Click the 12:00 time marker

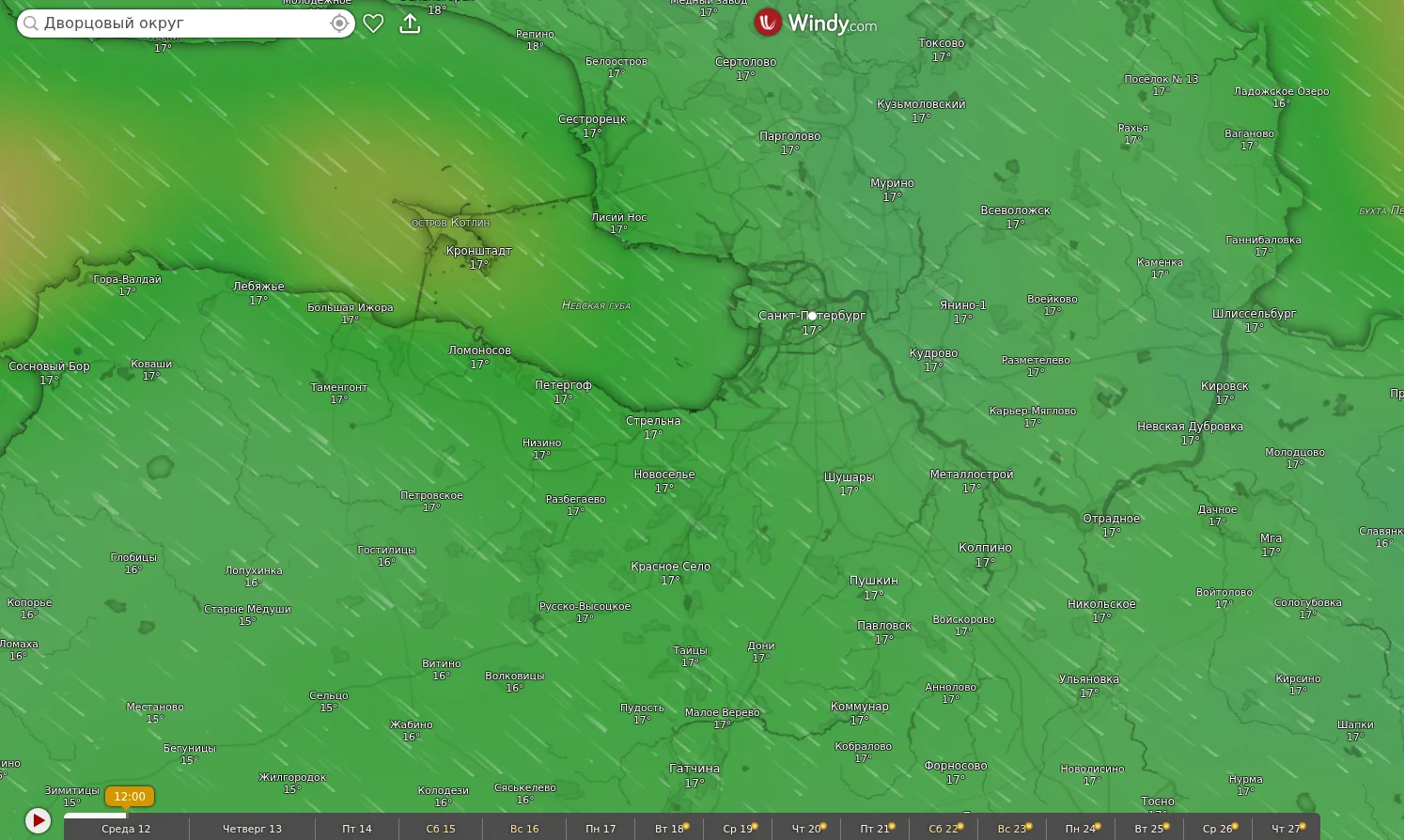click(130, 797)
